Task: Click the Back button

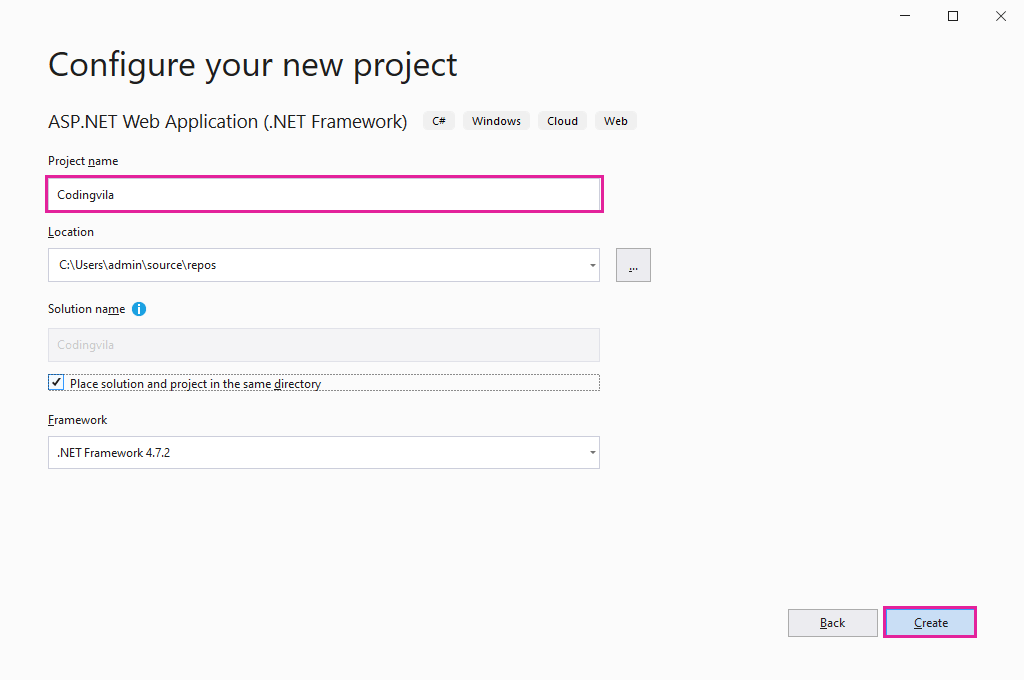Action: coord(832,622)
